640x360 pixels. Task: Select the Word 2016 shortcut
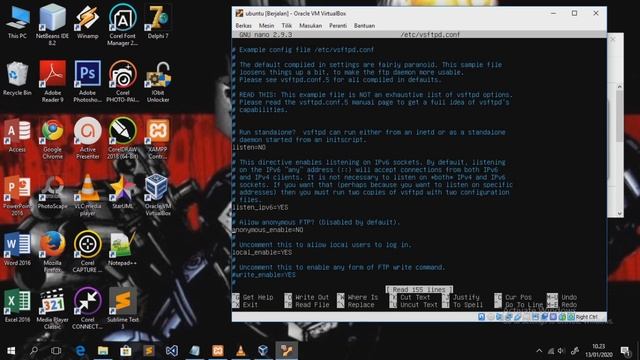(x=17, y=249)
